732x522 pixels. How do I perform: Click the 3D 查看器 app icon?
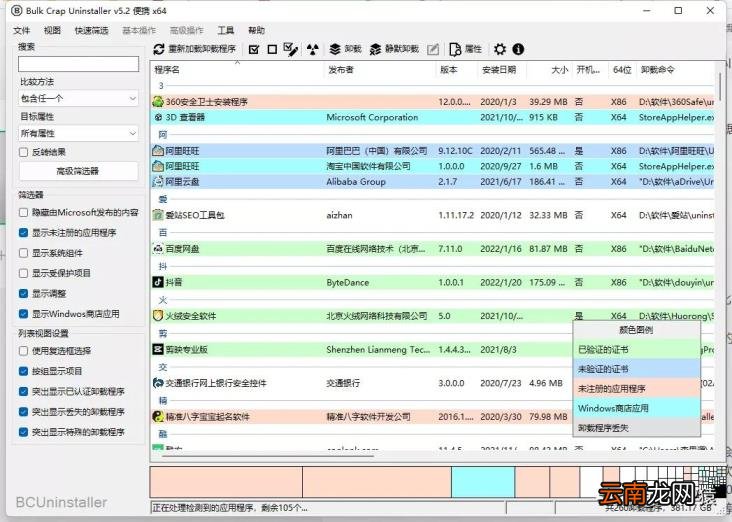click(158, 117)
